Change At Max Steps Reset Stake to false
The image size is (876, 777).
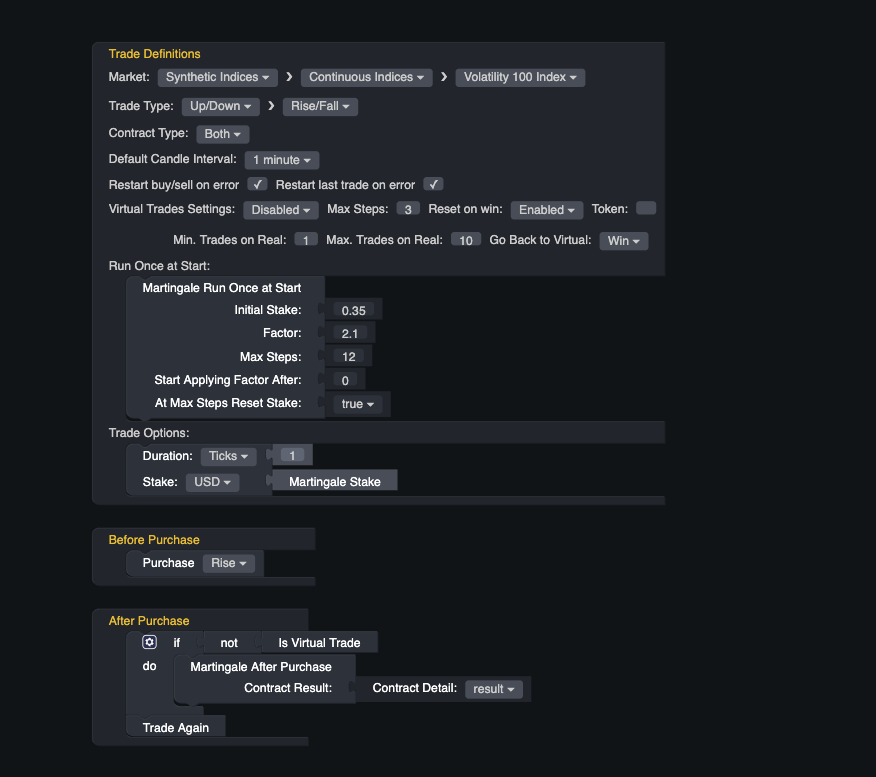(x=359, y=403)
